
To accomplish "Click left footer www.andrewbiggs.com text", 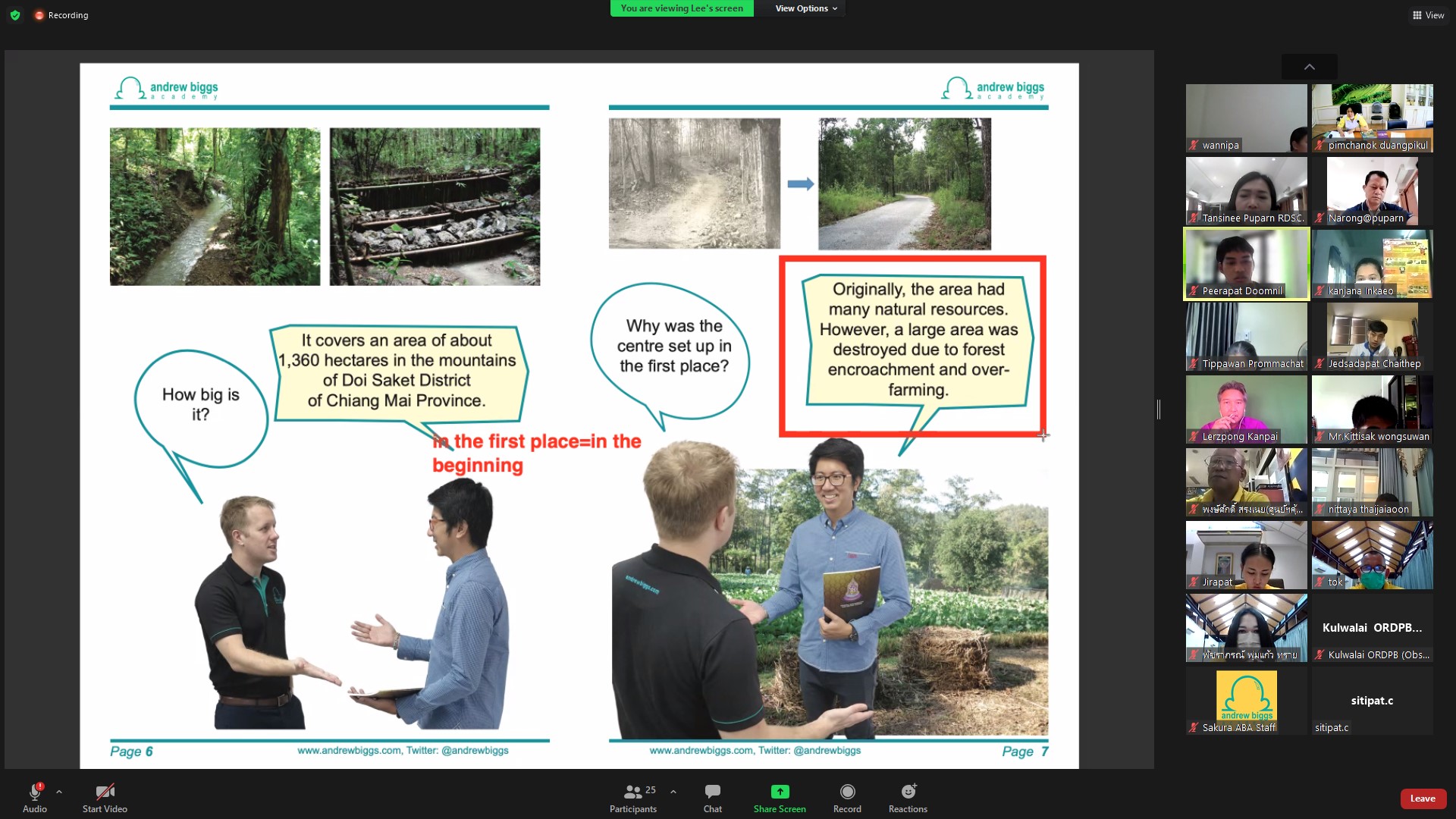I will 403,750.
